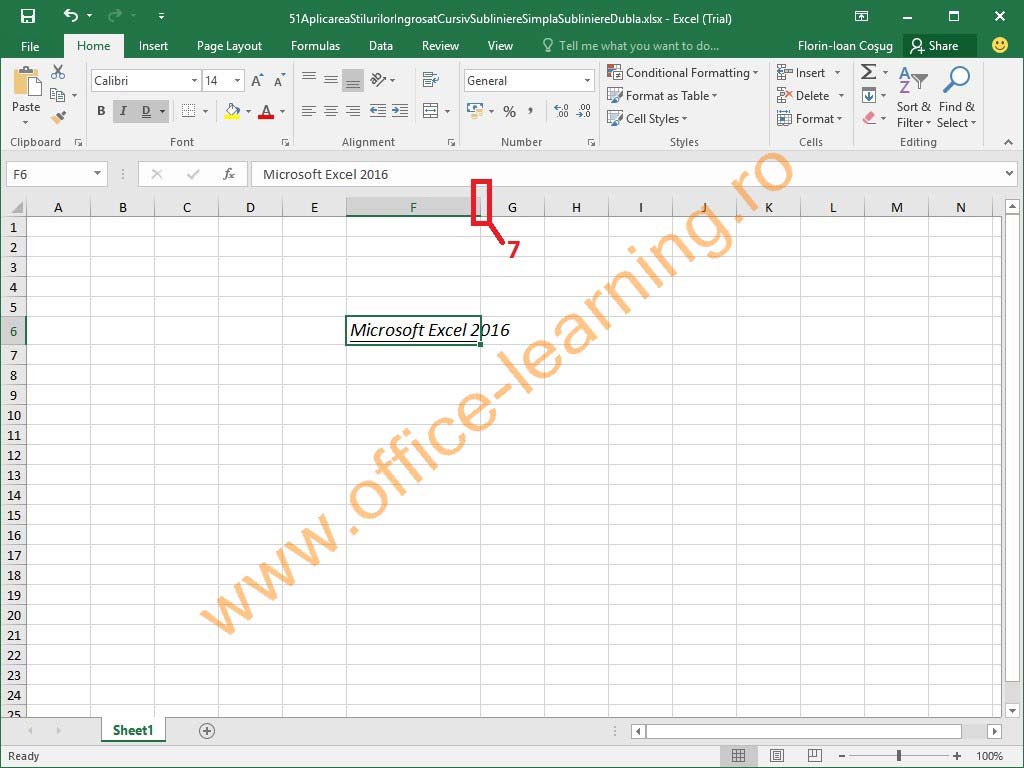Increase indent in the cell
The image size is (1024, 768).
(400, 111)
